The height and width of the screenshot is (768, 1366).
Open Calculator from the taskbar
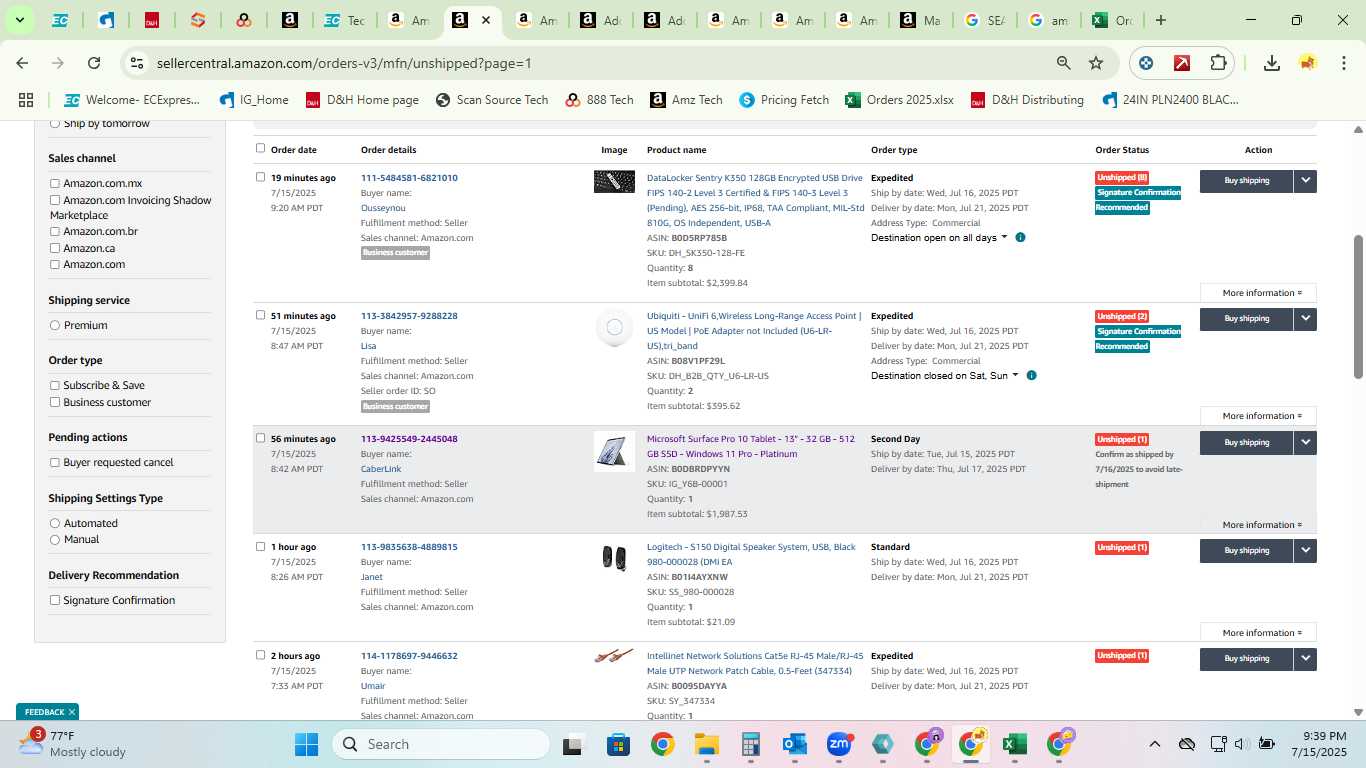(x=751, y=744)
